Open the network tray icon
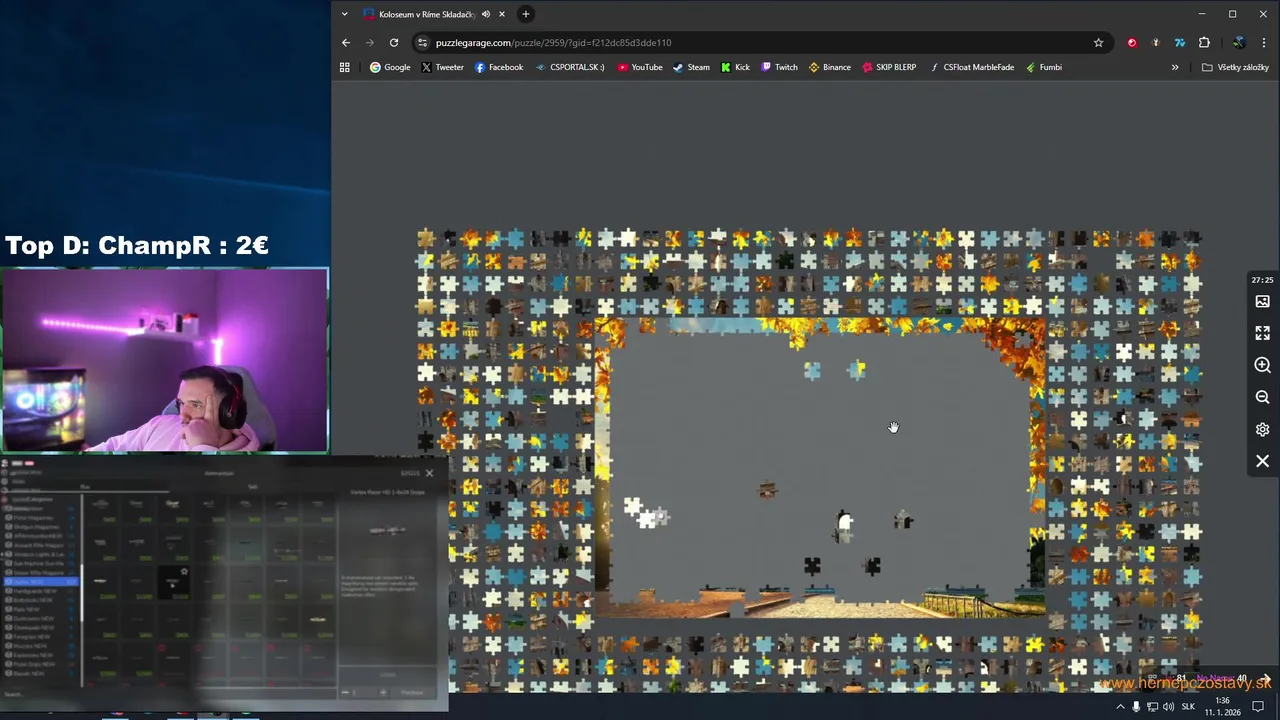The image size is (1280, 720). (x=1152, y=707)
